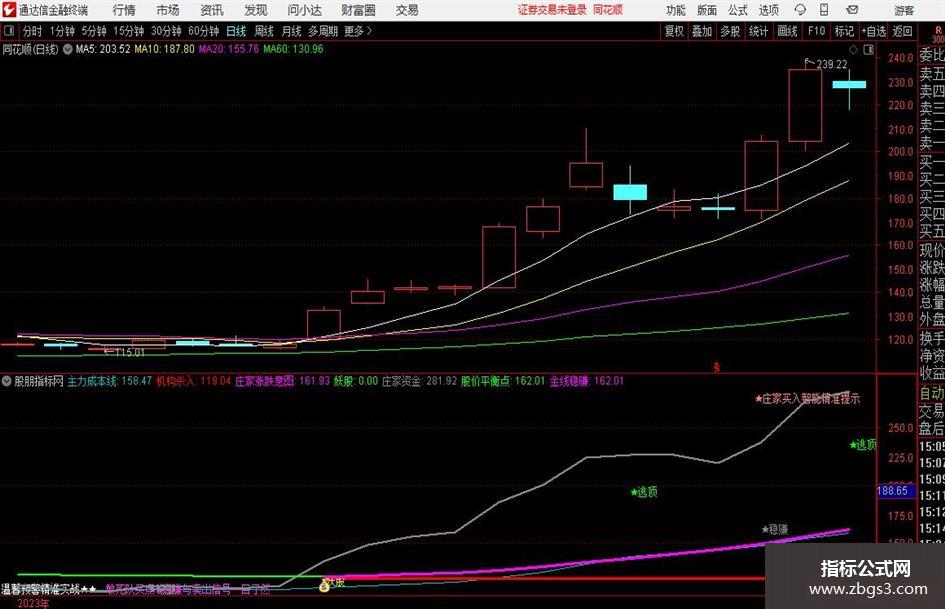
Task: Click the gold money bag marker on the indicator chart
Action: 324,584
